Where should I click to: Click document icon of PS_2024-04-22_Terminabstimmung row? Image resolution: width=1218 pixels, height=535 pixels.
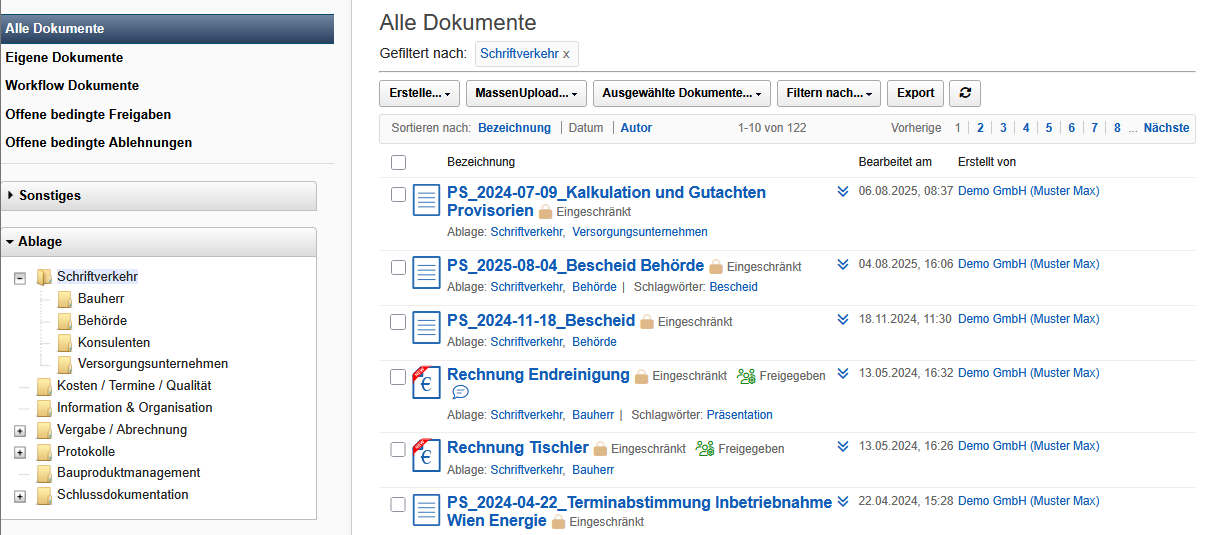coord(427,509)
